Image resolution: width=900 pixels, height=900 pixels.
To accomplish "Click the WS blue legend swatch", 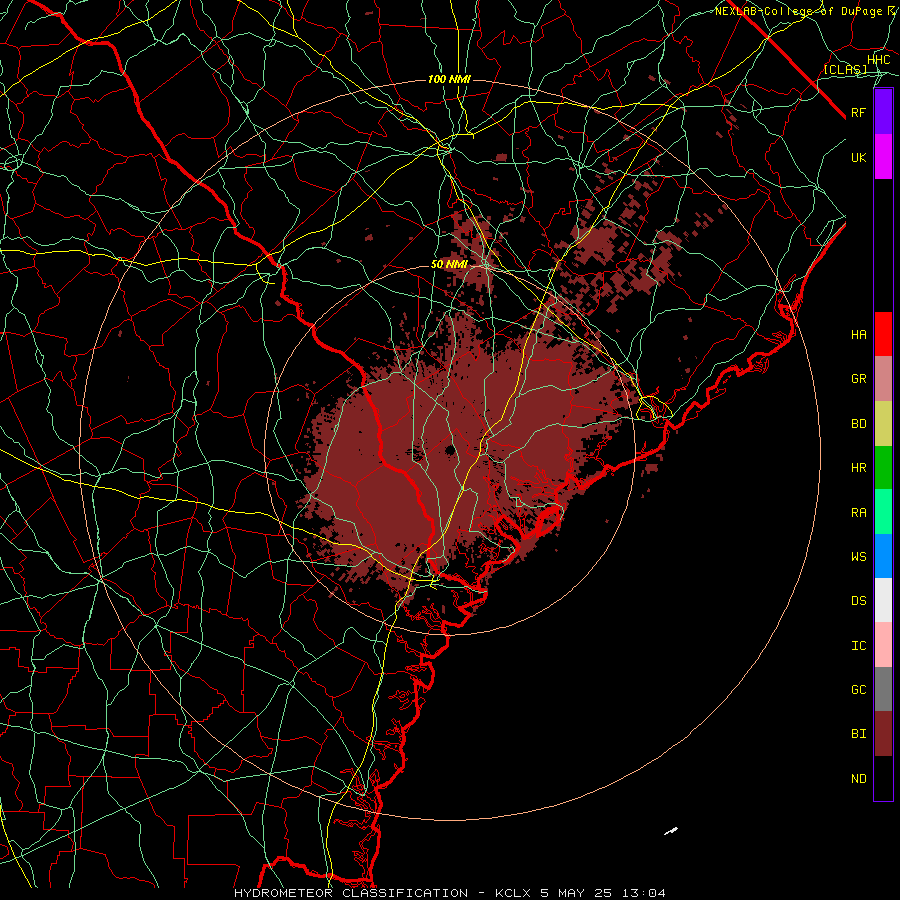I will click(883, 556).
